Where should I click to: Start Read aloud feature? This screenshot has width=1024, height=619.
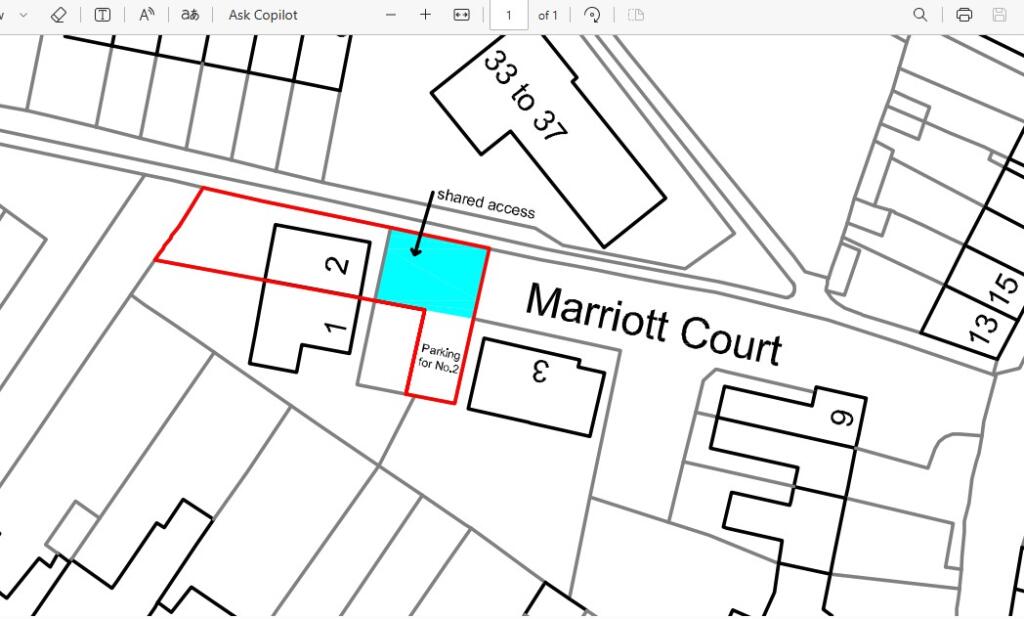[x=147, y=15]
